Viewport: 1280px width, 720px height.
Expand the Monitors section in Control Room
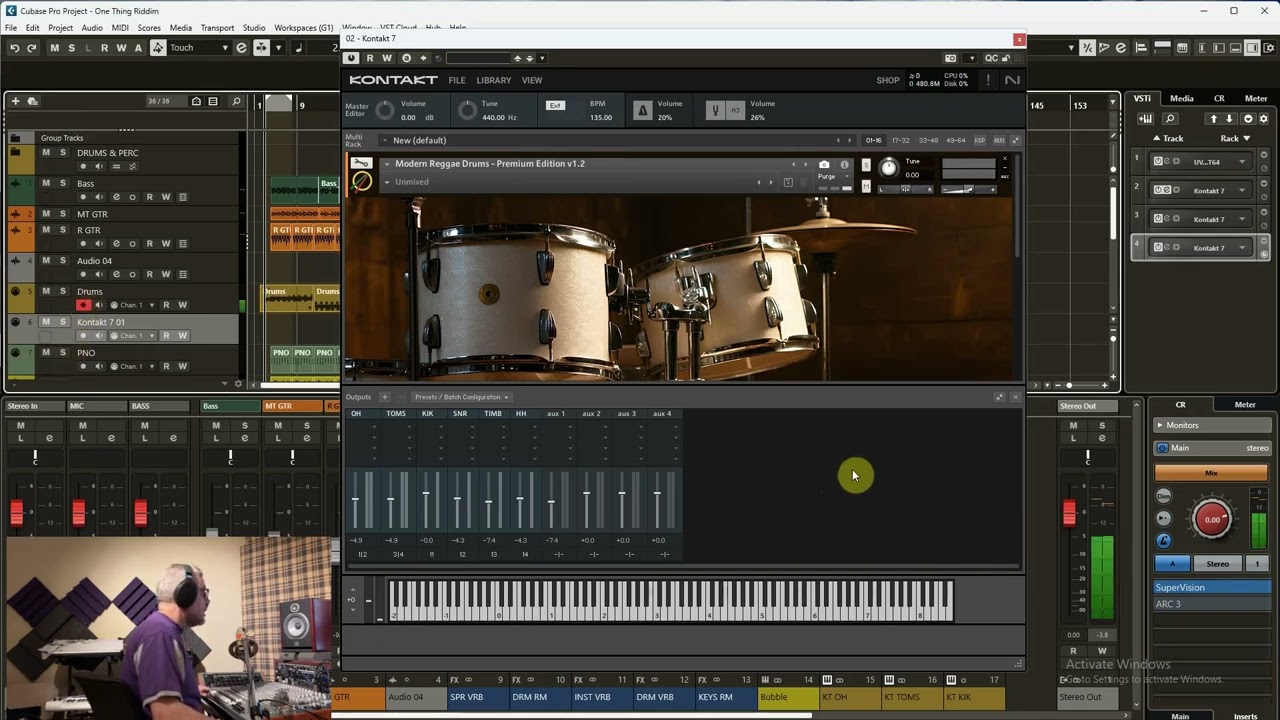coord(1160,425)
